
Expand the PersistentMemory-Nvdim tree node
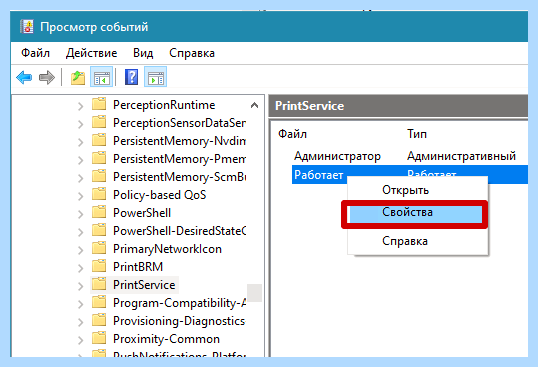[81, 142]
